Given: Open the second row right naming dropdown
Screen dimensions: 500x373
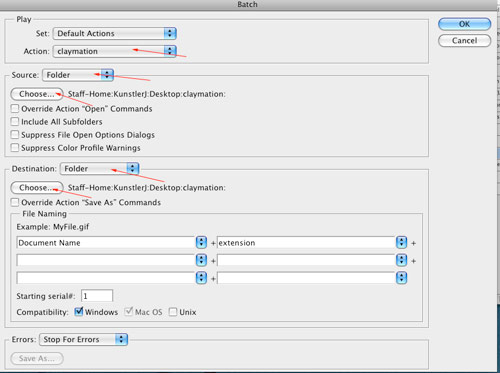Looking at the screenshot, I should 401,260.
